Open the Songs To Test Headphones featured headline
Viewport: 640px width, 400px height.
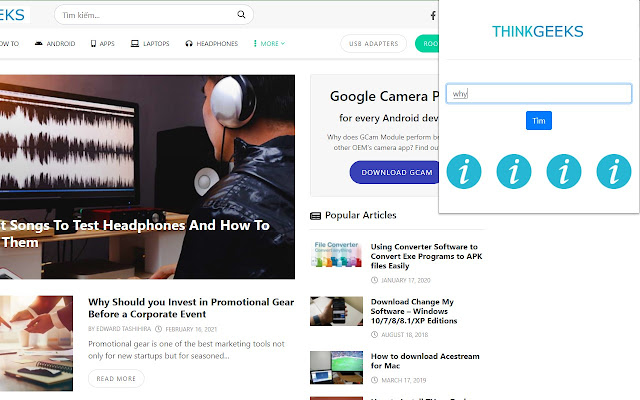coord(135,234)
